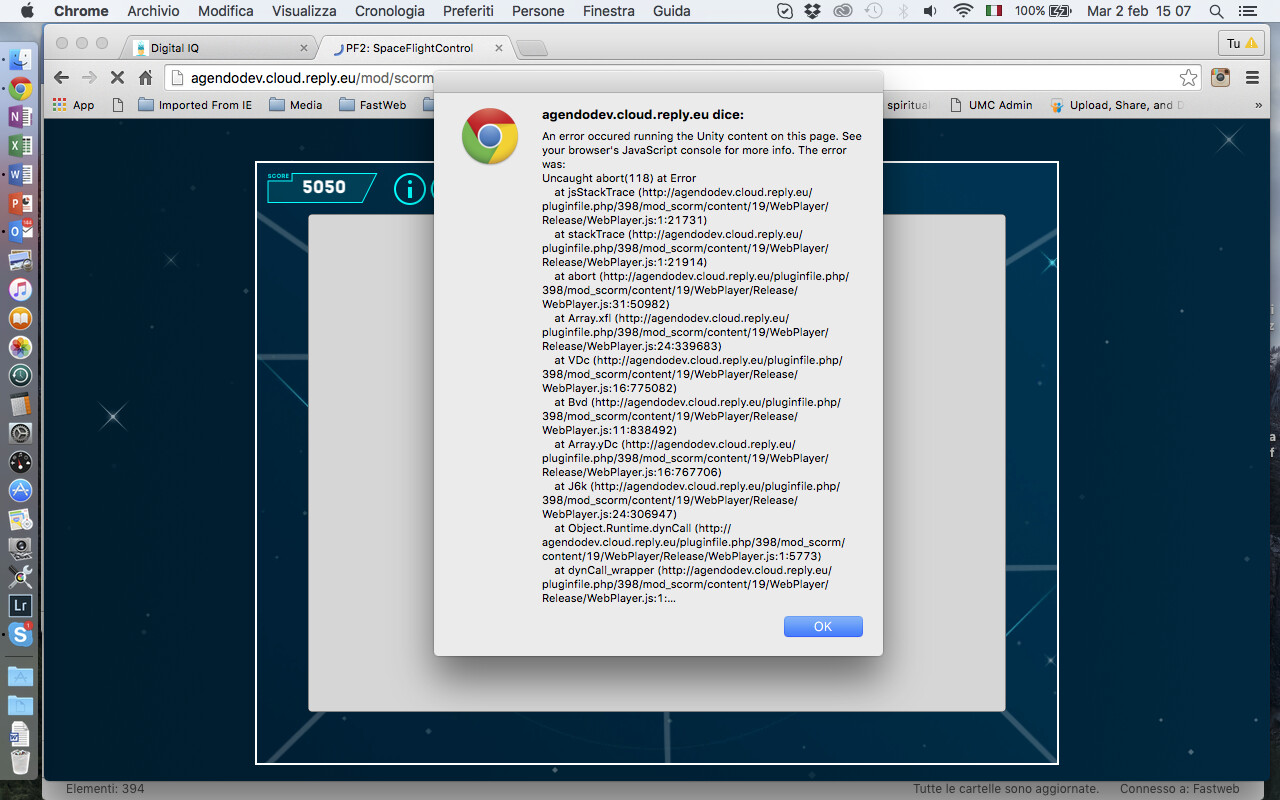Viewport: 1280px width, 800px height.
Task: Click the Wi-Fi icon in the menu bar
Action: click(x=962, y=11)
